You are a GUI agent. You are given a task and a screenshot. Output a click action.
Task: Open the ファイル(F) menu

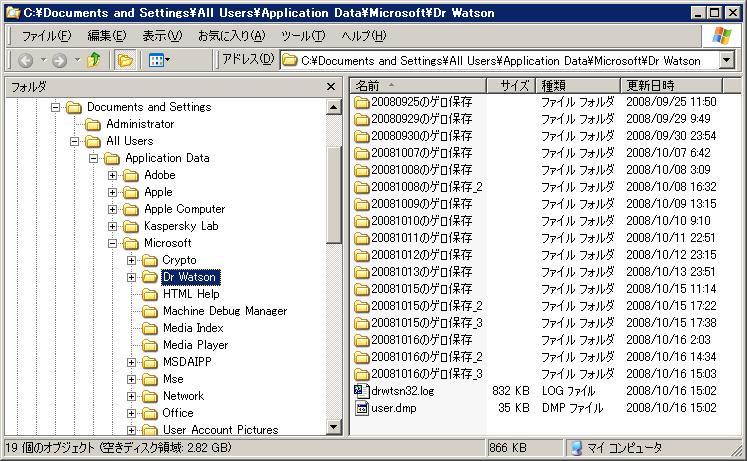(46, 36)
